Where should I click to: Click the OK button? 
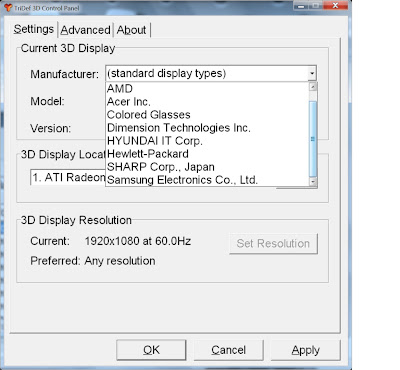point(151,350)
